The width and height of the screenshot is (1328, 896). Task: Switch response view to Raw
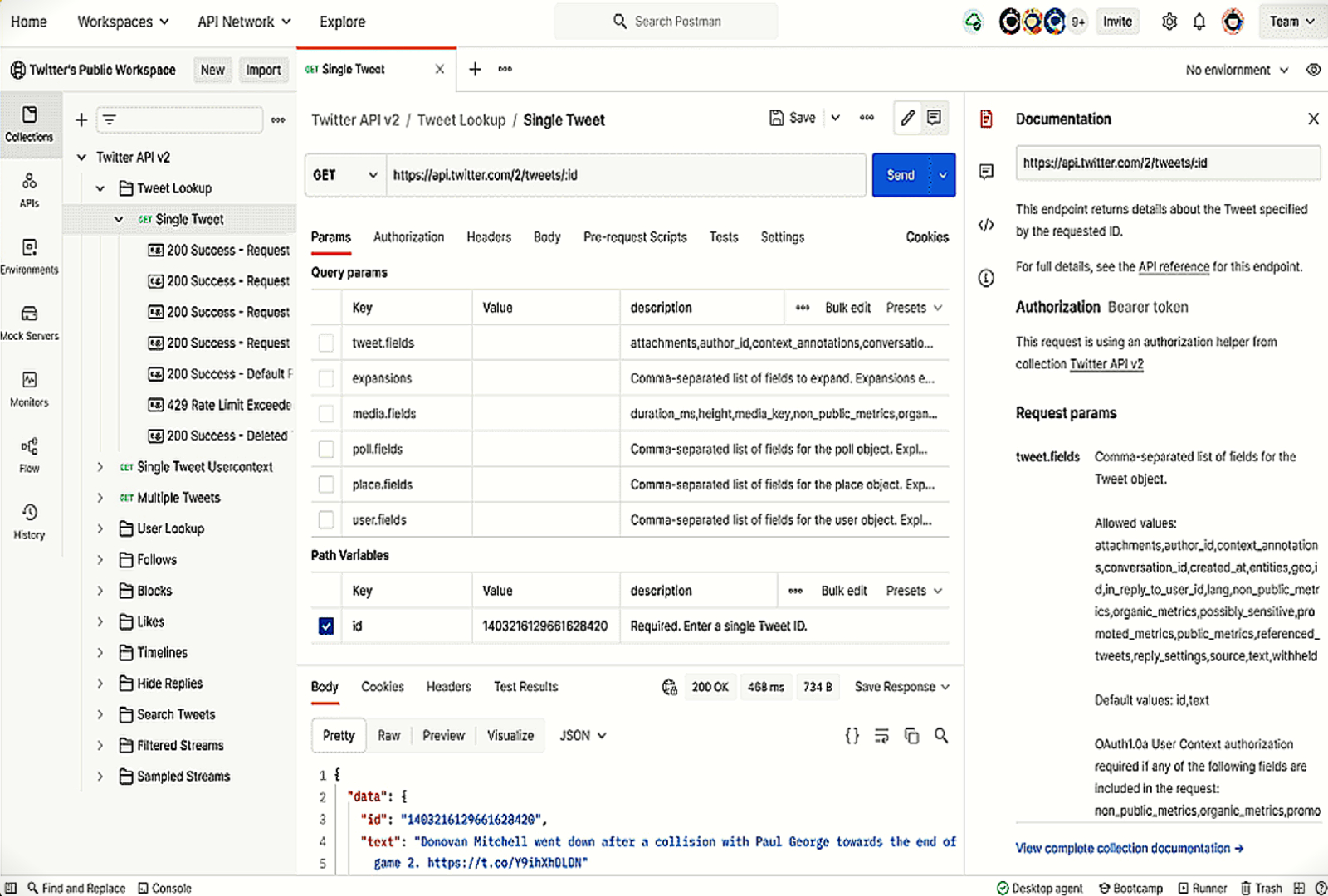click(x=388, y=735)
